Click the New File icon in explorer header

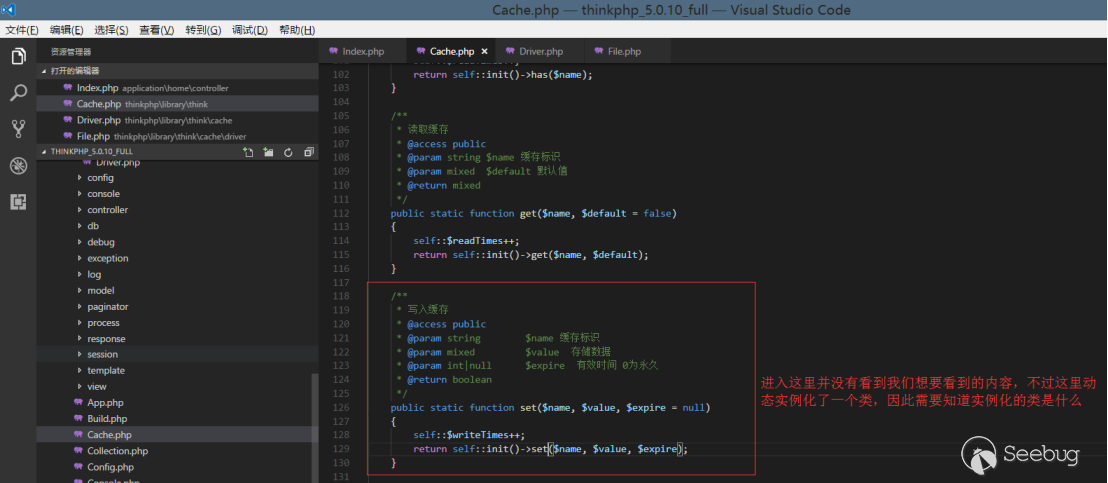[248, 152]
